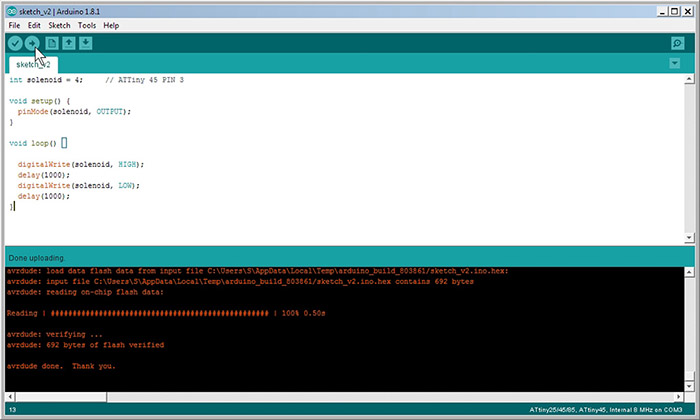Viewport: 700px width, 420px height.
Task: Click the first delay(1000) line
Action: click(44, 175)
